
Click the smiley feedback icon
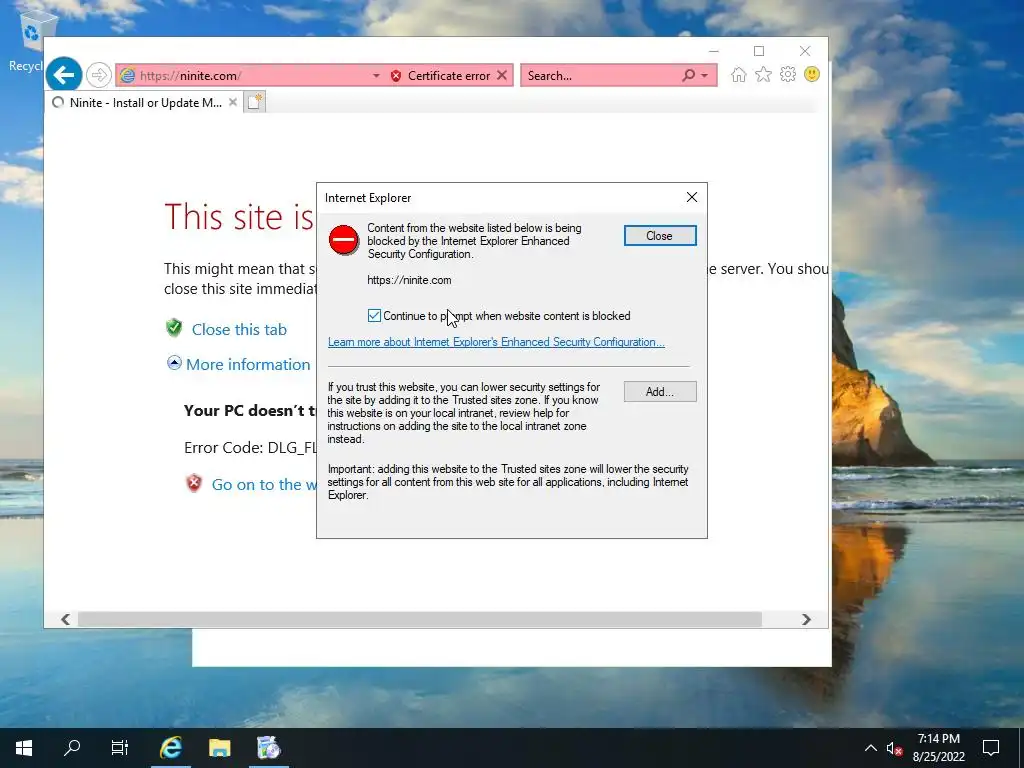812,74
